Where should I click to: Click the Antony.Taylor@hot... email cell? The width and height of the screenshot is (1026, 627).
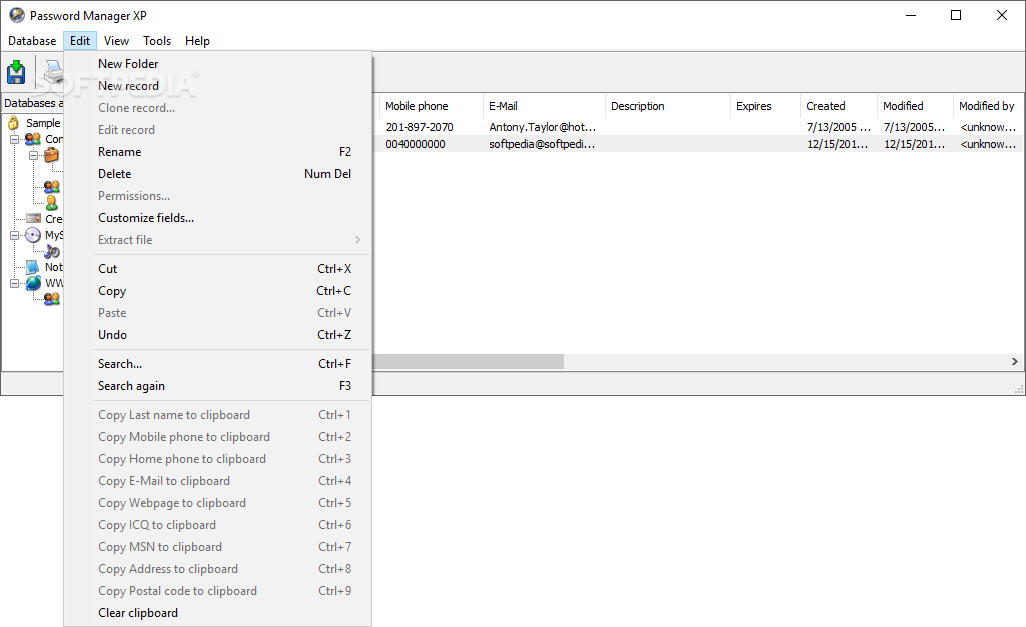pos(542,127)
